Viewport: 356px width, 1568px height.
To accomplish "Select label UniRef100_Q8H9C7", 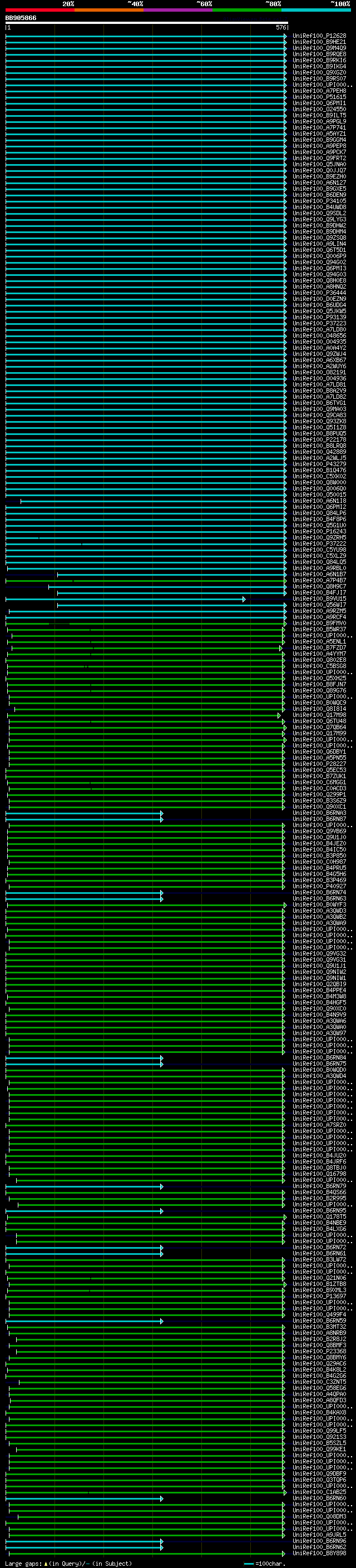I will tap(319, 587).
